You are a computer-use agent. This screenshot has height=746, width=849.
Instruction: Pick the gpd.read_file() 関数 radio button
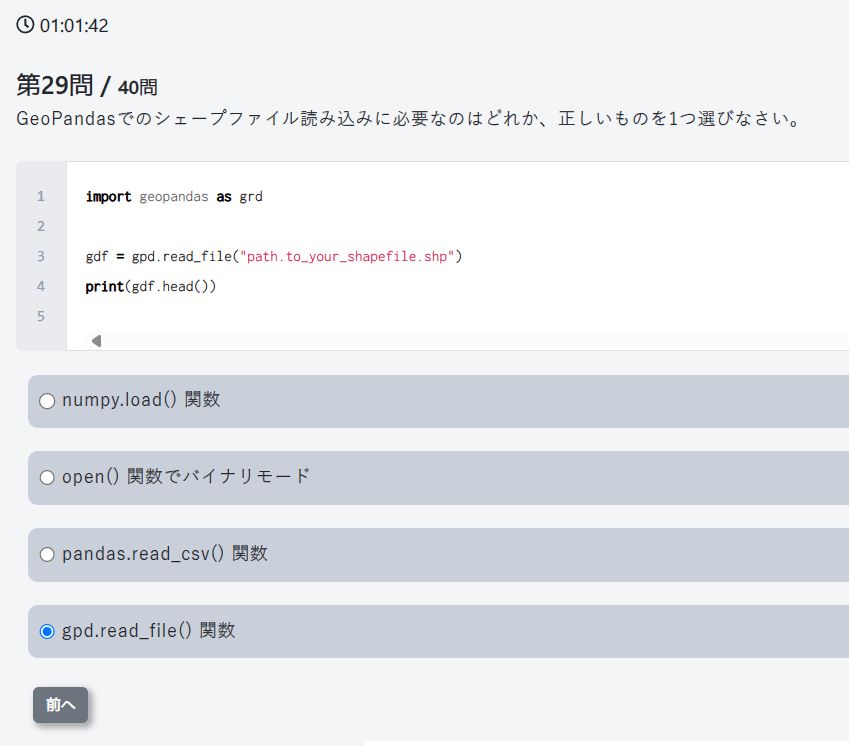pos(47,632)
